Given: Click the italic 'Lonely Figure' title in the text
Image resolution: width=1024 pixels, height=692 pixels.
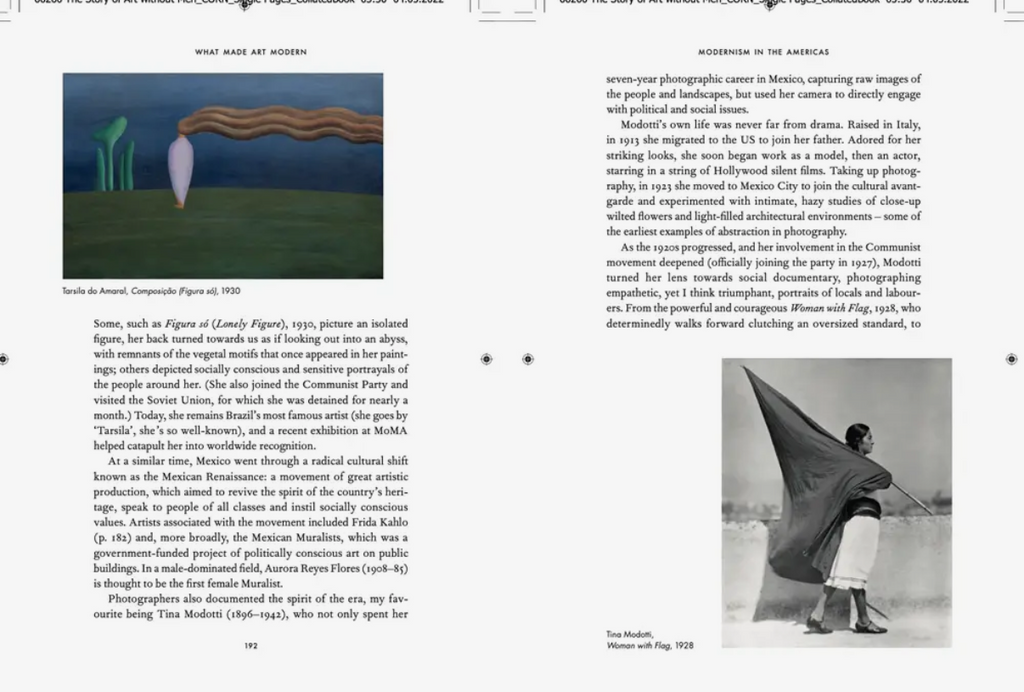Looking at the screenshot, I should [249, 324].
